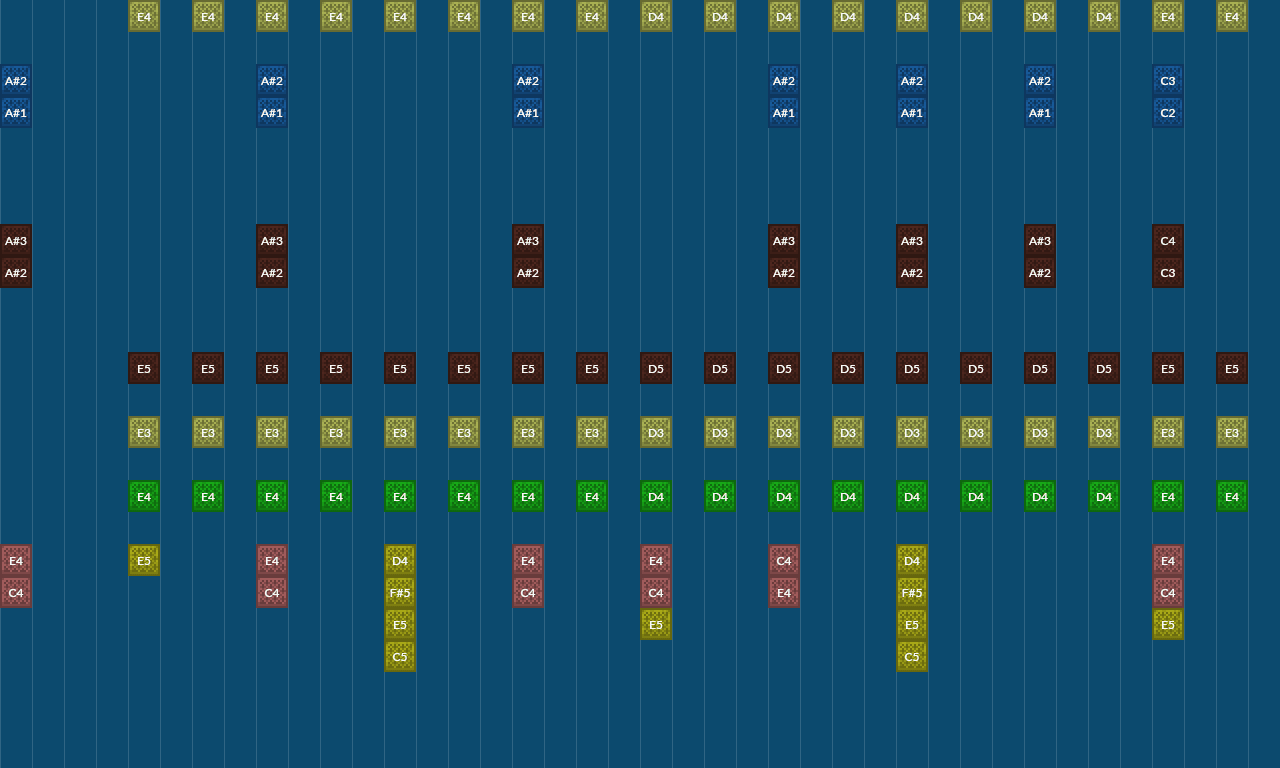Click the rightmost dark brown A#3 note

pos(1040,241)
